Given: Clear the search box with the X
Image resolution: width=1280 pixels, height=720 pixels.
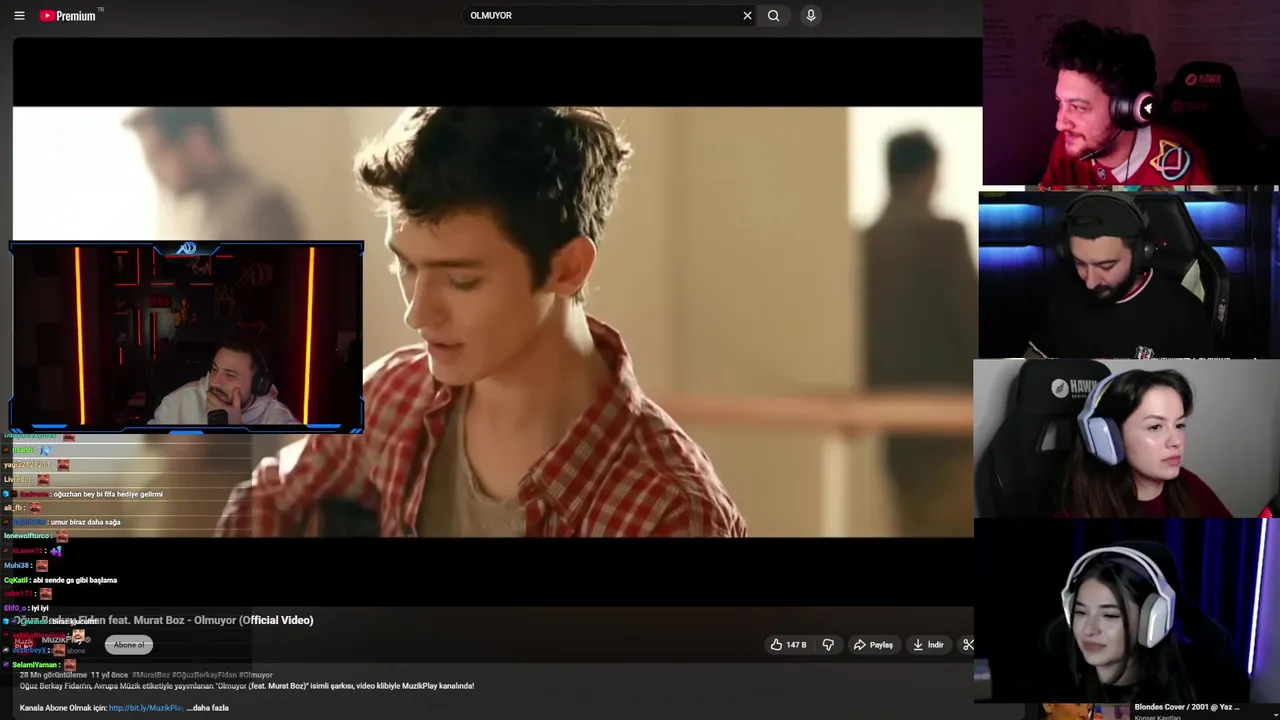Looking at the screenshot, I should (x=747, y=16).
